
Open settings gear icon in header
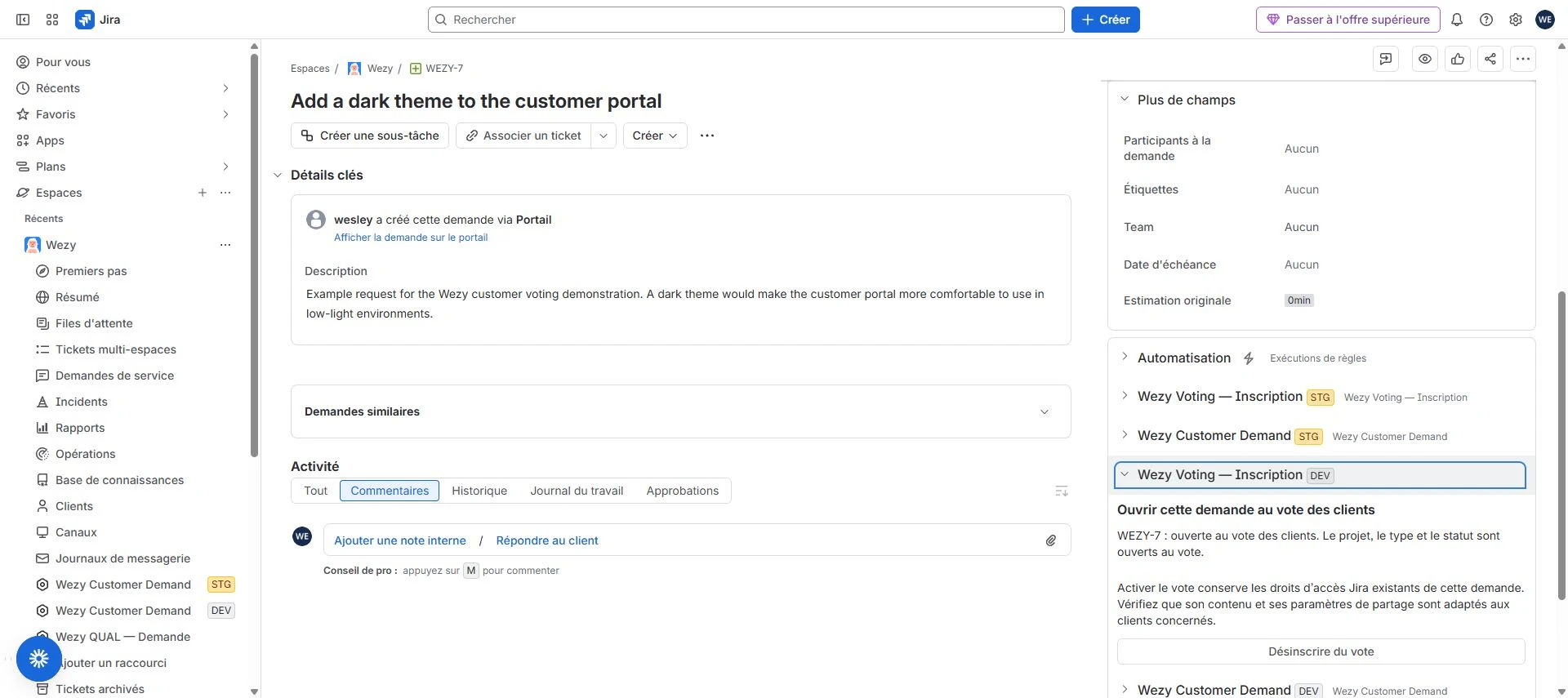[1516, 20]
